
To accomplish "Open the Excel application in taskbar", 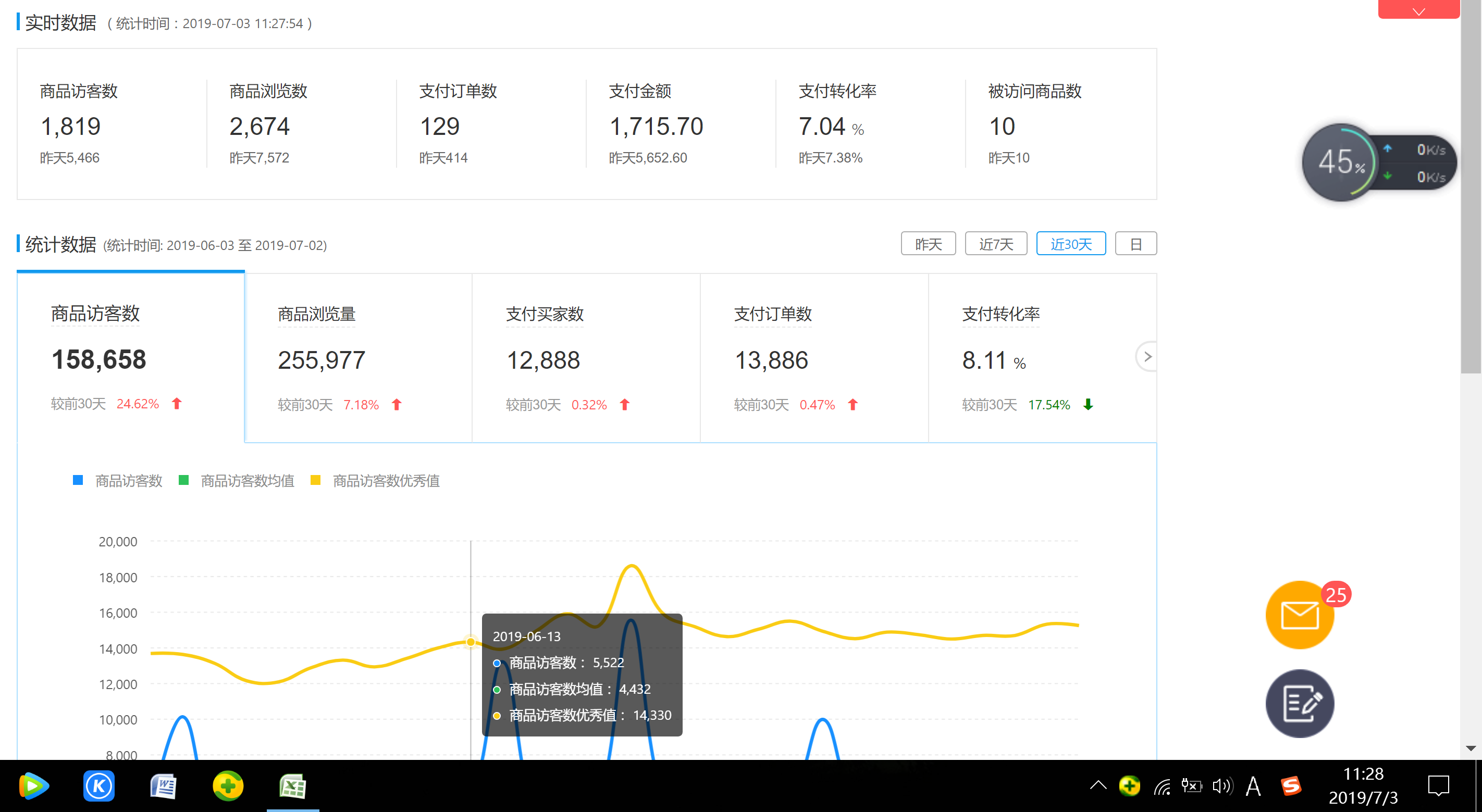I will pos(293,785).
